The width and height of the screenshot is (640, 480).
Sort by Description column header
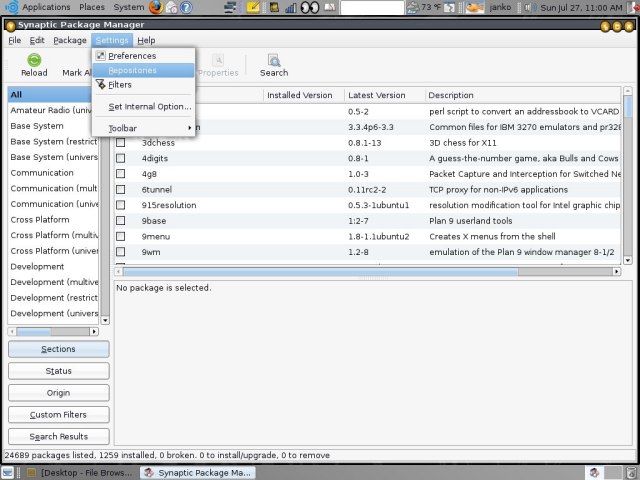(522, 95)
